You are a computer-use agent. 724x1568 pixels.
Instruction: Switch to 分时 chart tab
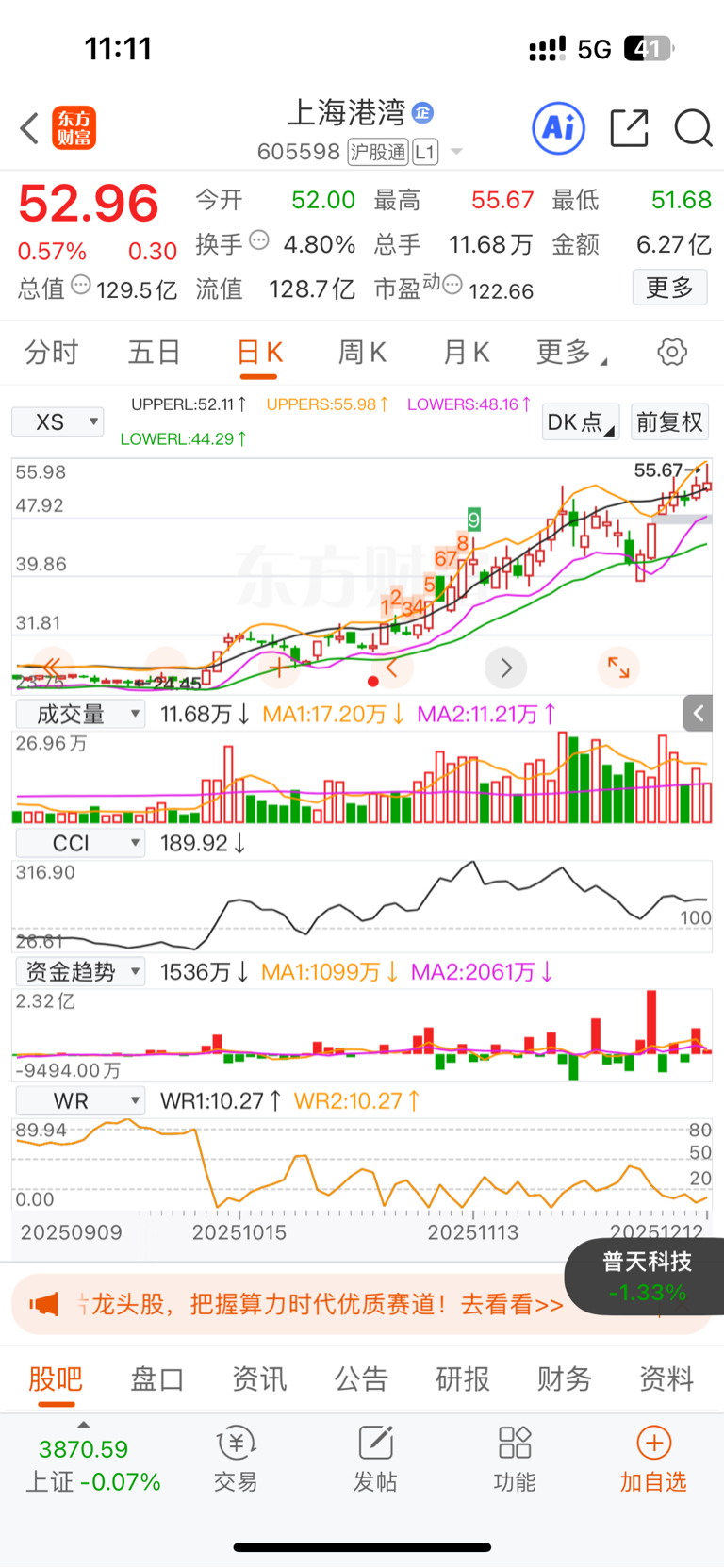[52, 353]
